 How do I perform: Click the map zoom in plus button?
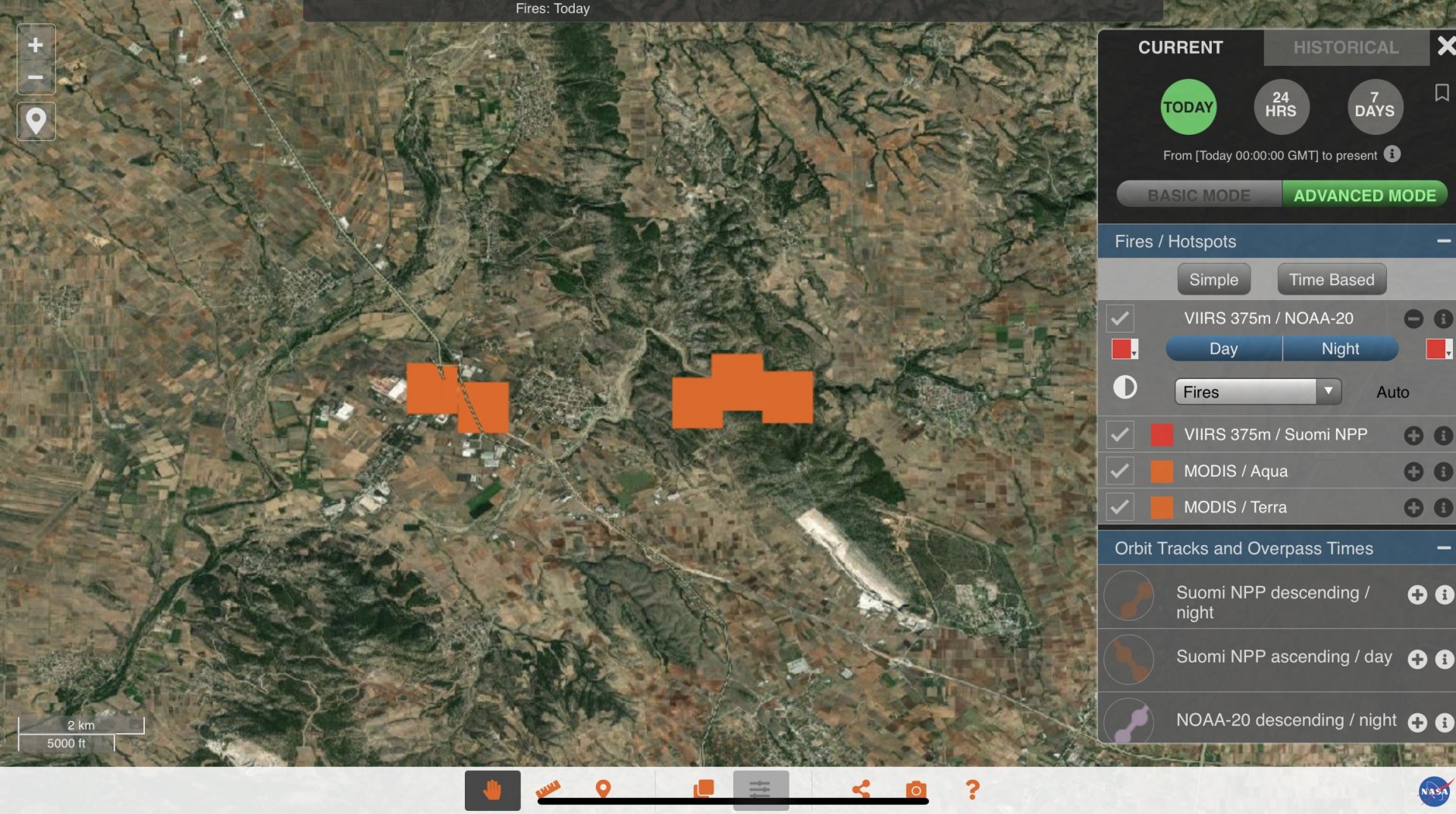pos(36,45)
